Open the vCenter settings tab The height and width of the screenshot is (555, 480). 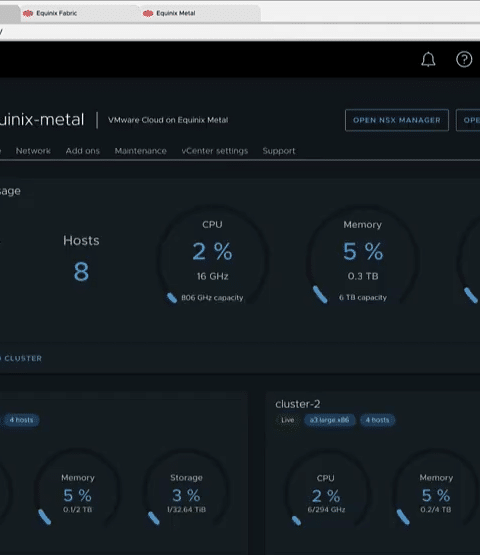coord(215,151)
